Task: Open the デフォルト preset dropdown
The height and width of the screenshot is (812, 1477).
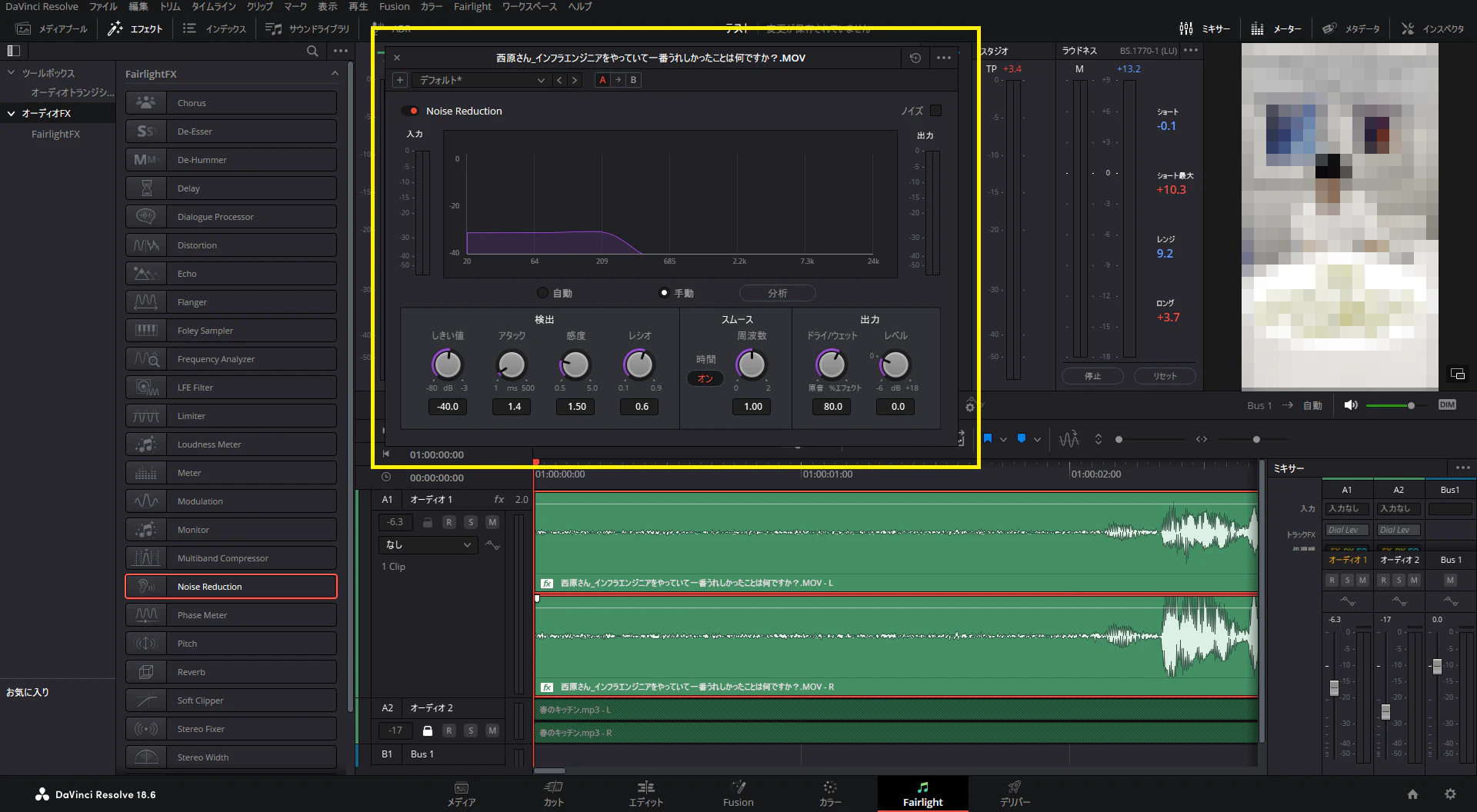Action: [481, 80]
